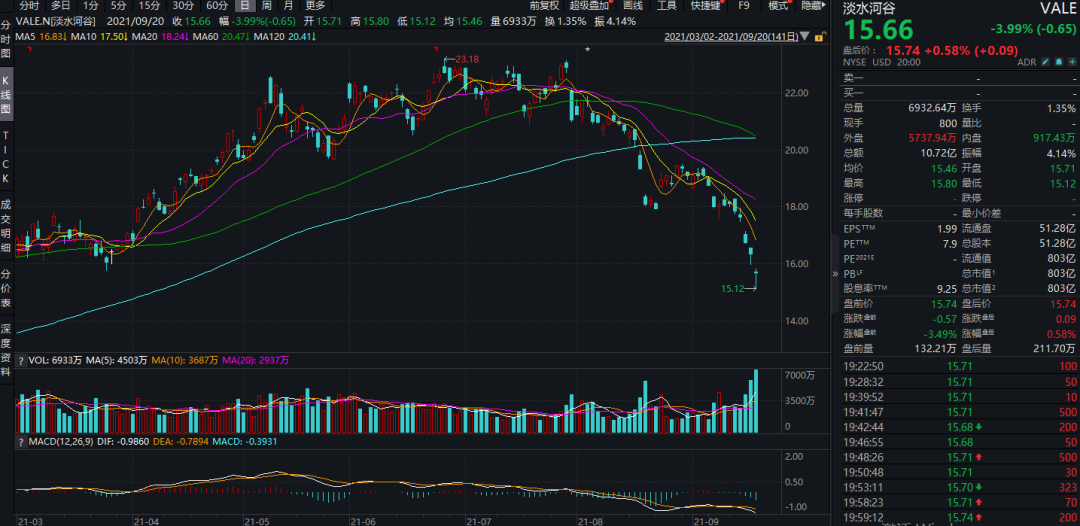This screenshot has width=1080, height=526.
Task: Switch to 成交明细 side tab
Action: click(x=6, y=225)
